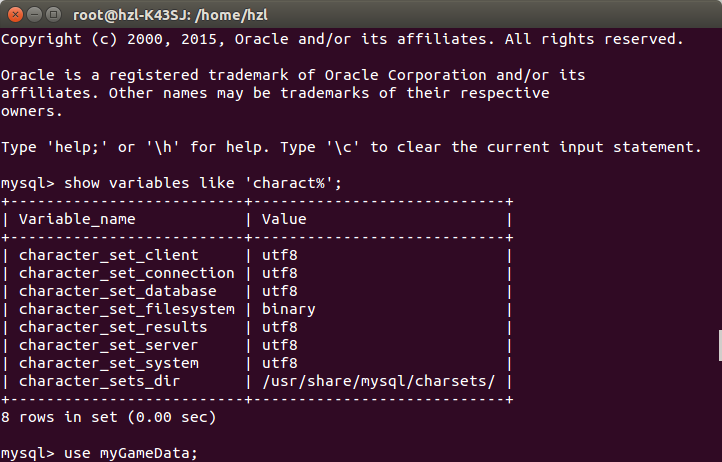
Task: Click the character_set_results row
Action: click(257, 327)
